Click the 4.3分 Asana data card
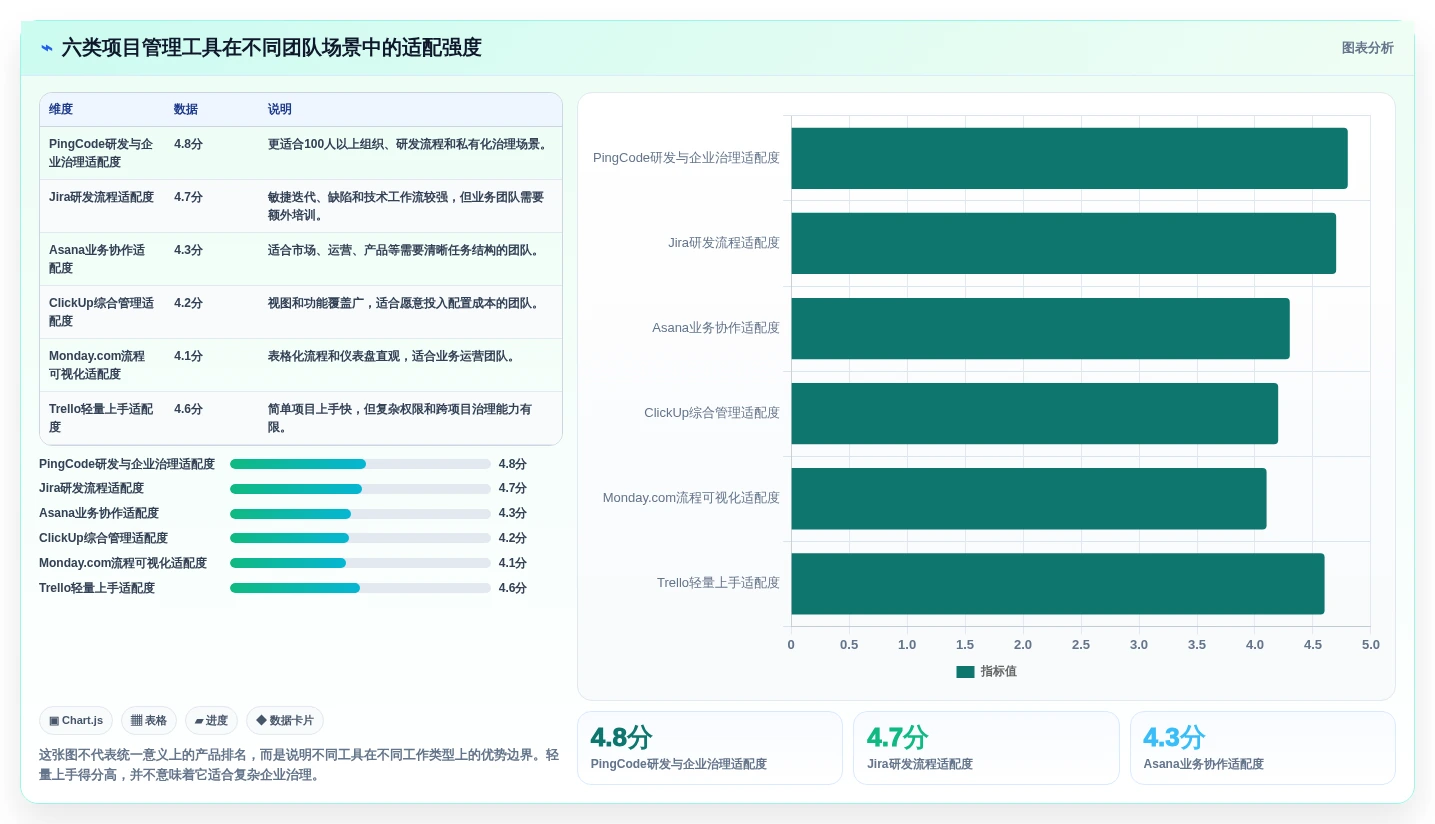The width and height of the screenshot is (1435, 824). point(1263,748)
